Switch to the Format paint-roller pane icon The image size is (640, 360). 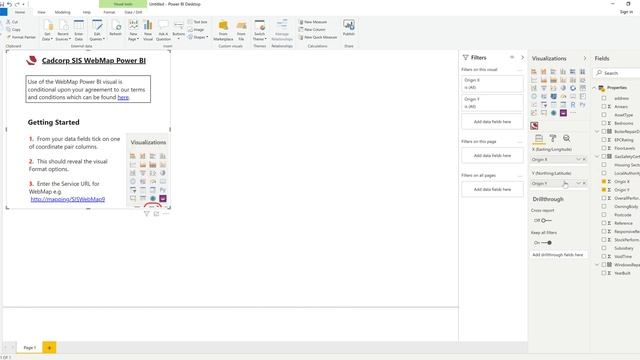[x=553, y=138]
